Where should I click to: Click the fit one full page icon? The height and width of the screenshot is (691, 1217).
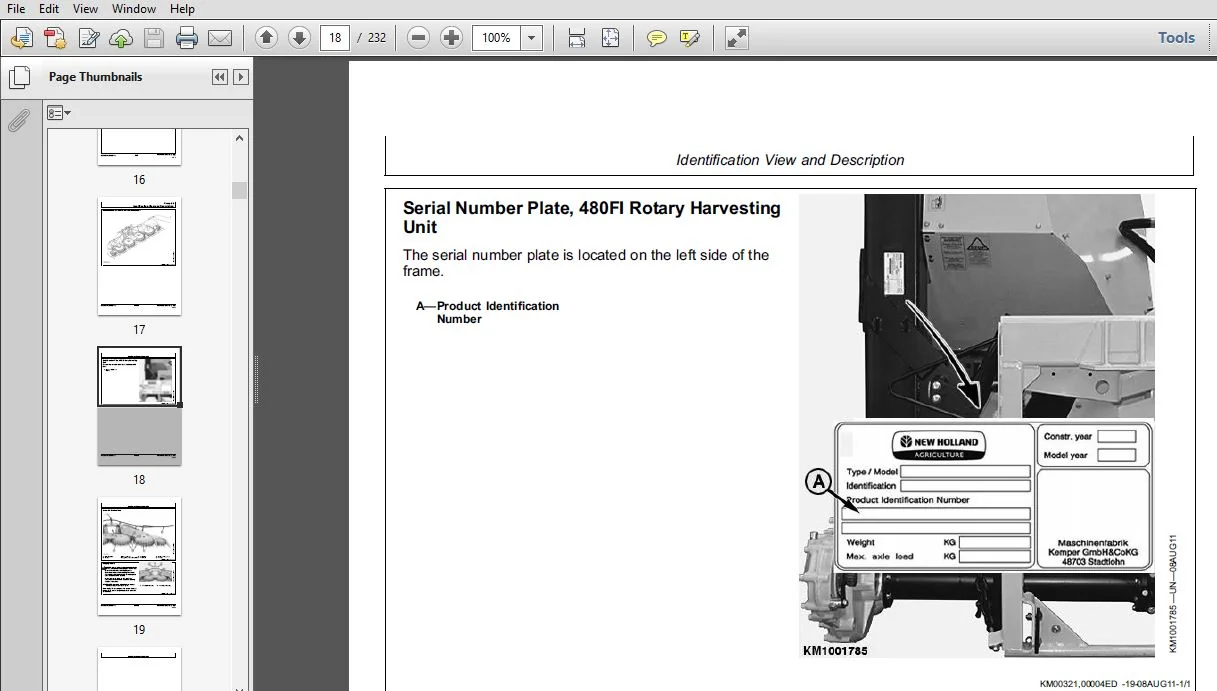coord(610,38)
